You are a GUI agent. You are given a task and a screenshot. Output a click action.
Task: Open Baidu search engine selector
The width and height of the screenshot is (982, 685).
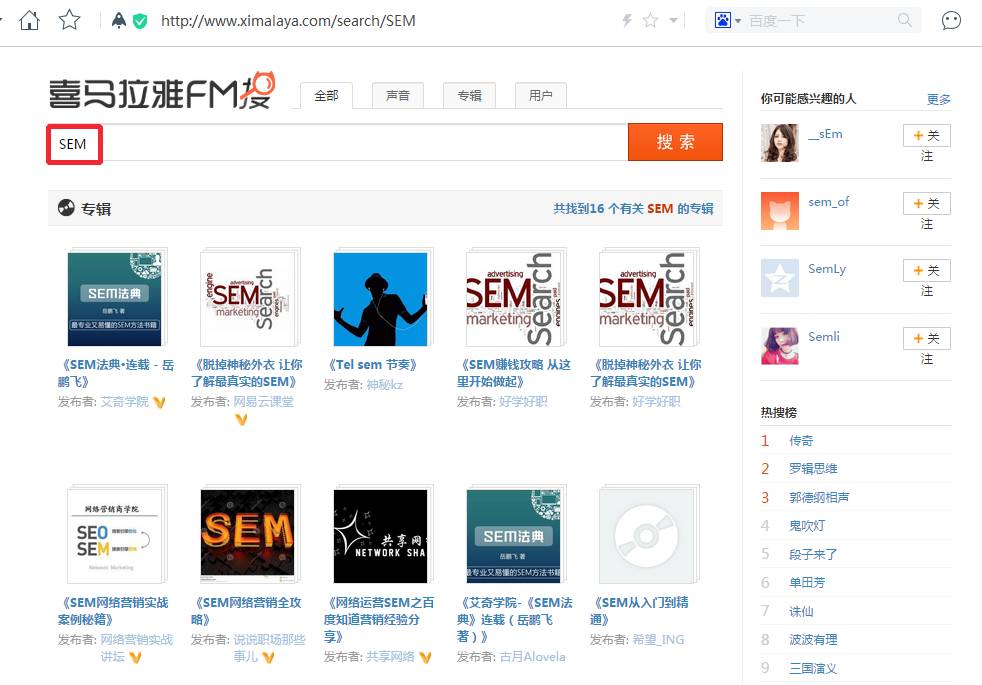(x=727, y=21)
